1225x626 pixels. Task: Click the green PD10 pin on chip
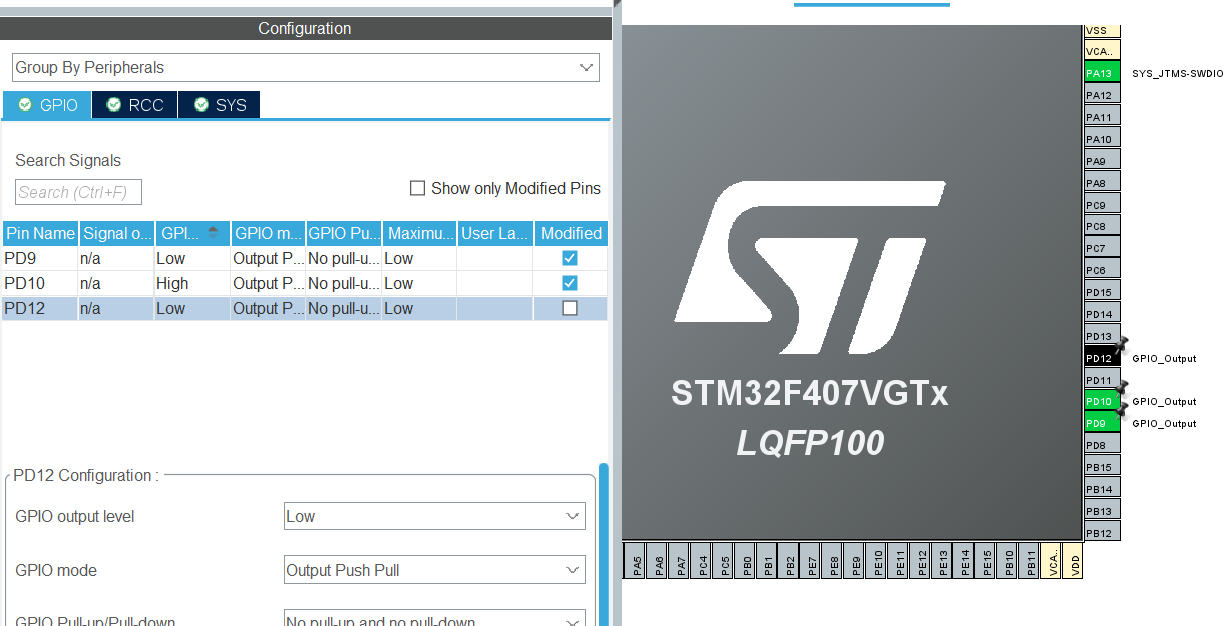[x=1102, y=401]
